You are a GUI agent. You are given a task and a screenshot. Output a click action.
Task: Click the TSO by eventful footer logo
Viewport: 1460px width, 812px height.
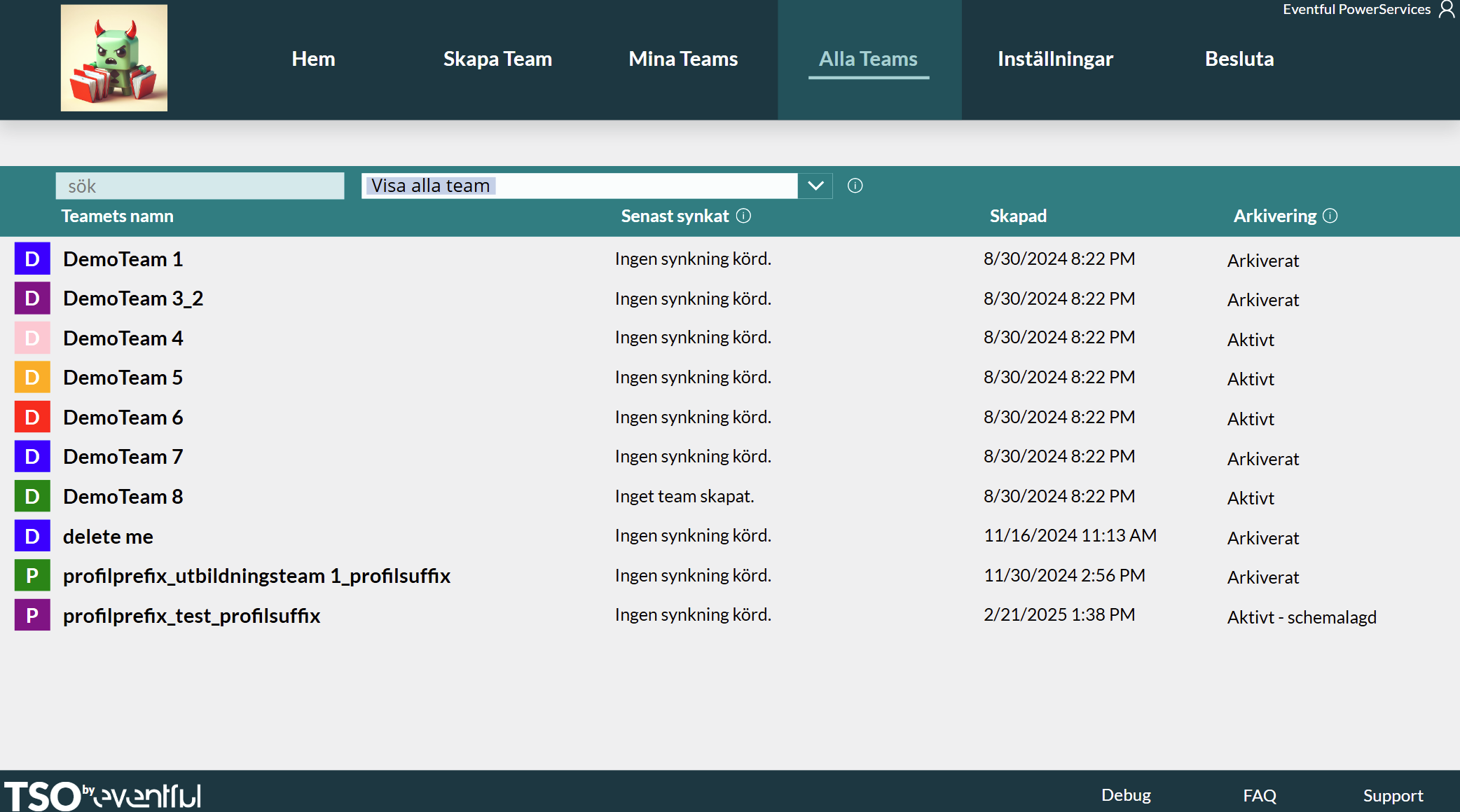103,796
